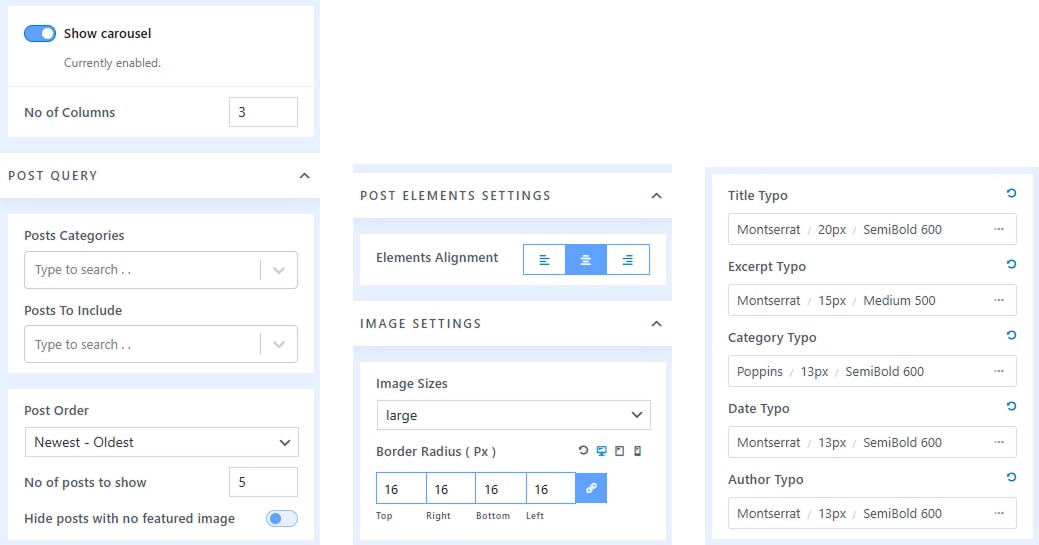Select tablet device for Border Radius
Screen dimensions: 1039x545
point(619,451)
